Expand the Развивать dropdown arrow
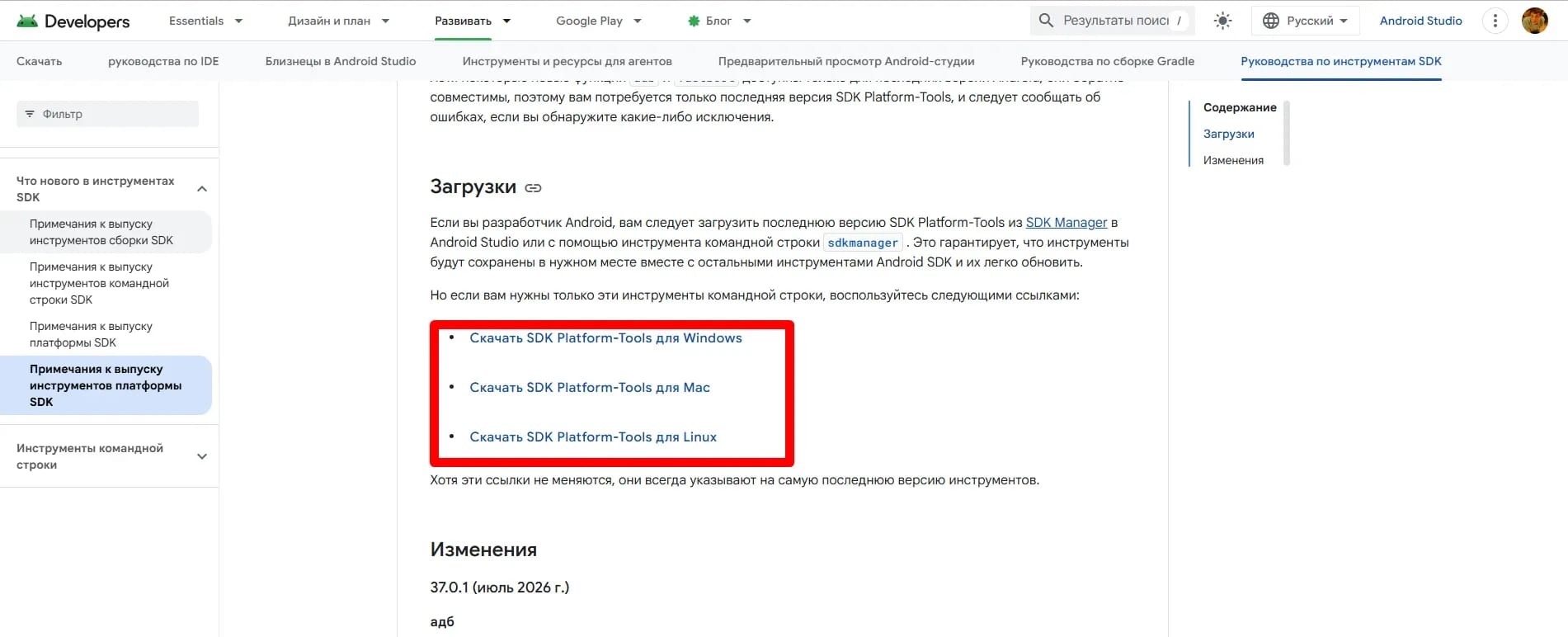The width and height of the screenshot is (1568, 637). (x=506, y=21)
